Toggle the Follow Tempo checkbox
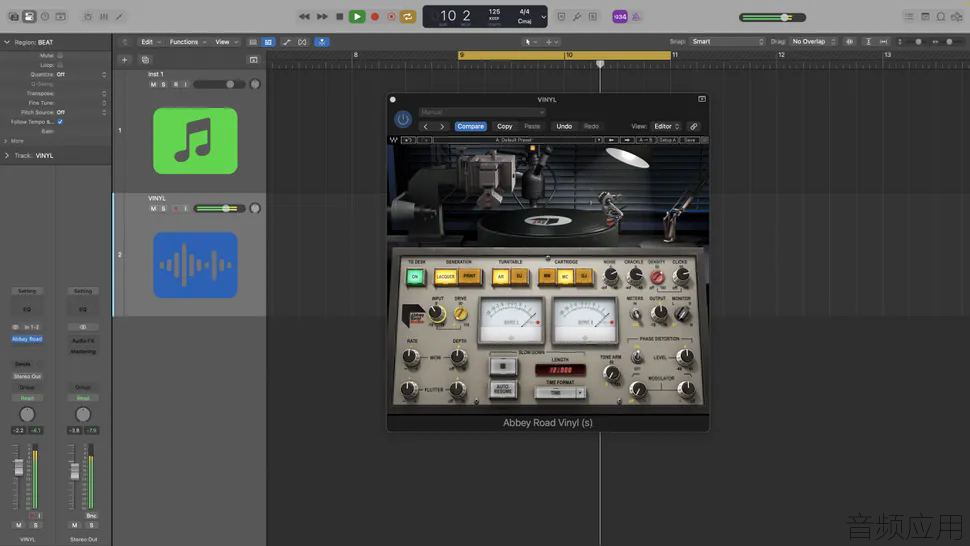The height and width of the screenshot is (546, 970). [x=60, y=122]
